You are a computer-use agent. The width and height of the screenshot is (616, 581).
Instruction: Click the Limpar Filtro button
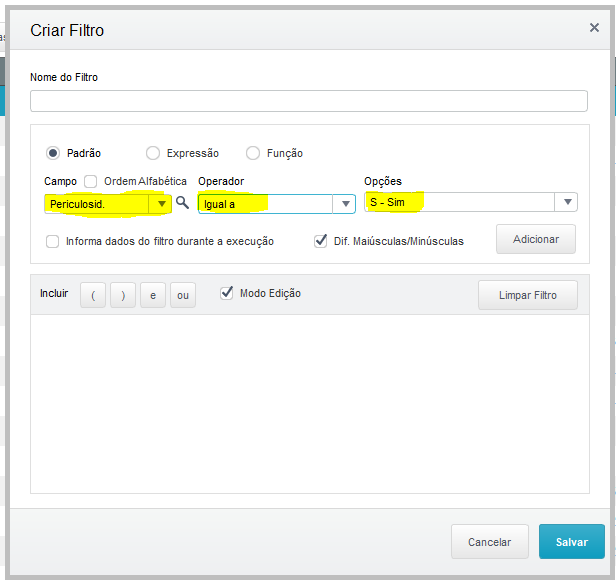[x=528, y=295]
